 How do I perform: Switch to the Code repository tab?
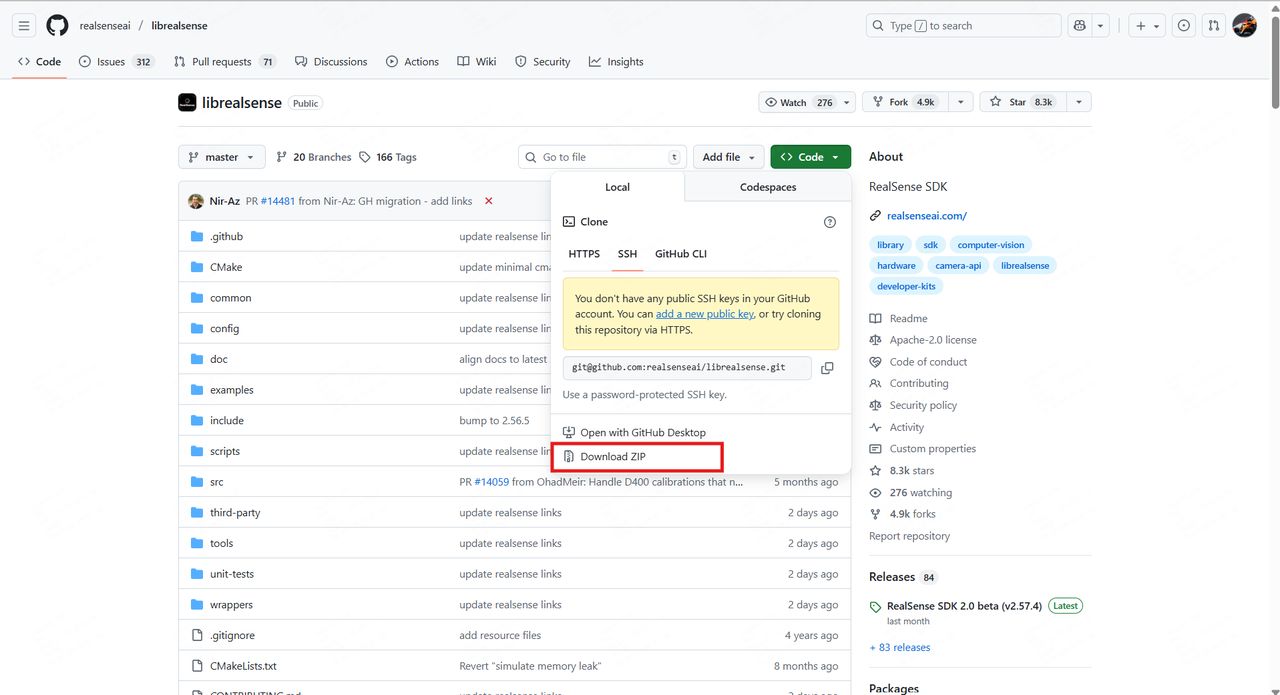[x=40, y=62]
